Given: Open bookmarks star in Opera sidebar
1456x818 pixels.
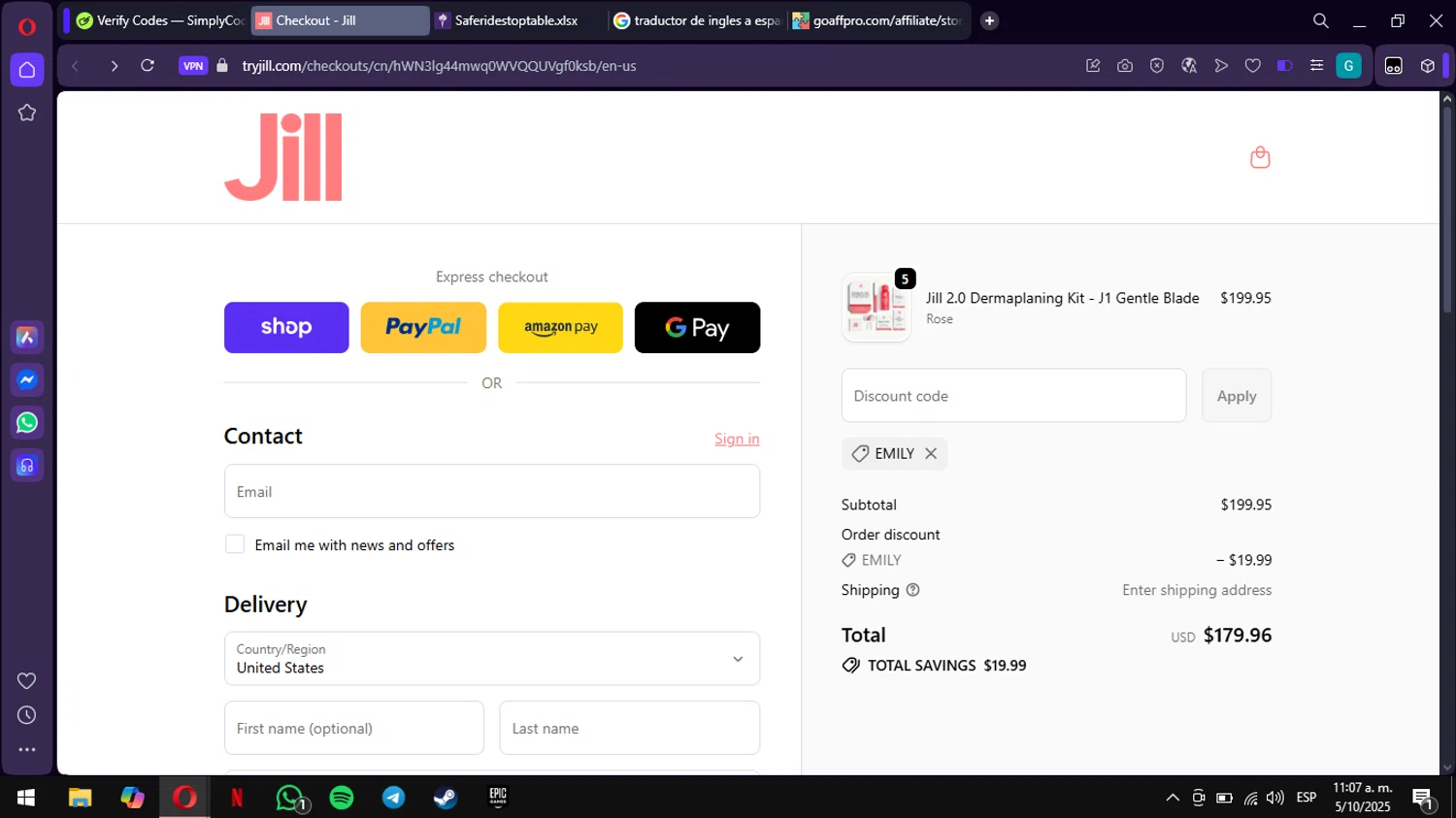Looking at the screenshot, I should [x=27, y=113].
